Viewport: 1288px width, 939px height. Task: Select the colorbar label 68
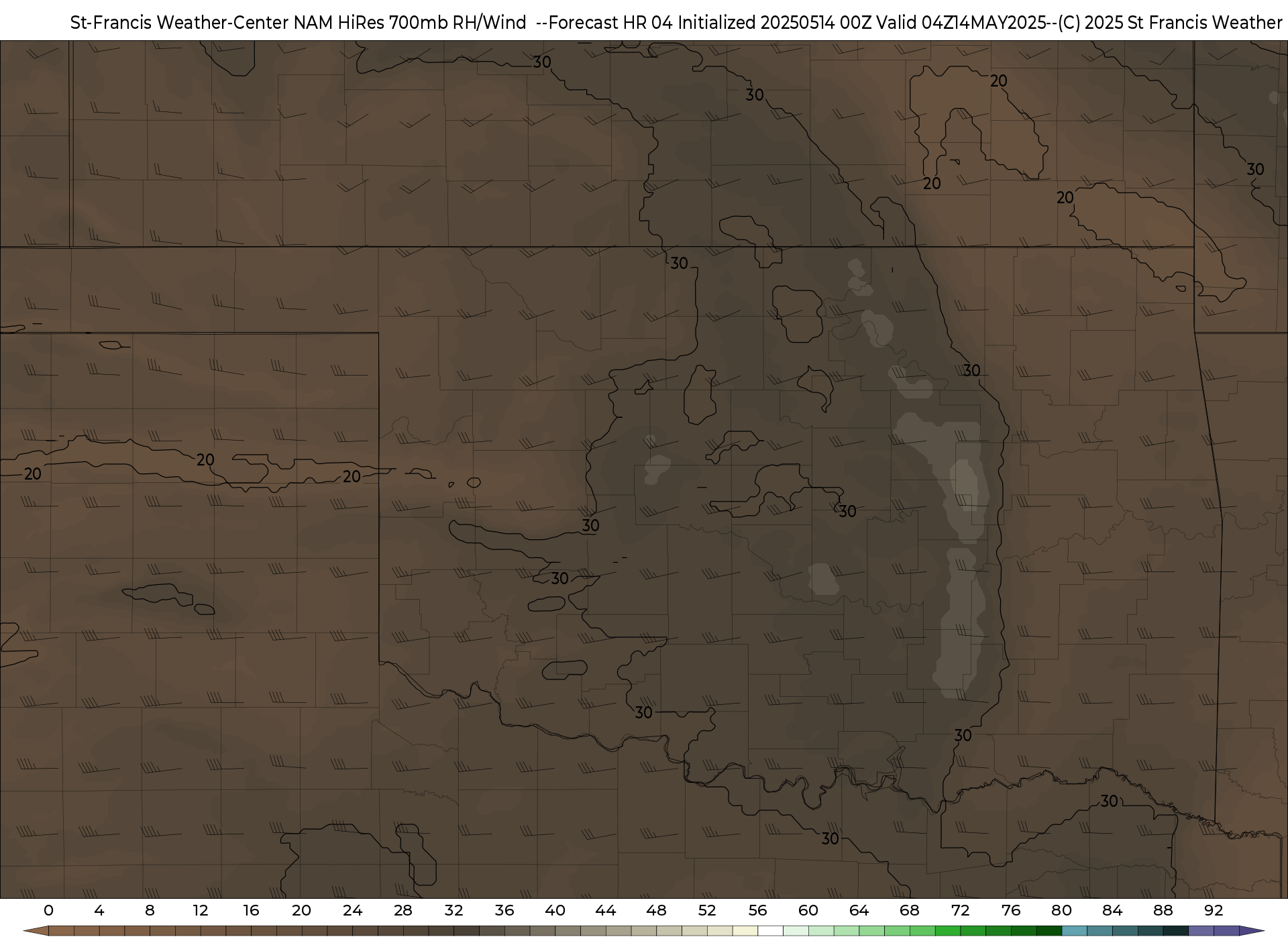[x=910, y=910]
